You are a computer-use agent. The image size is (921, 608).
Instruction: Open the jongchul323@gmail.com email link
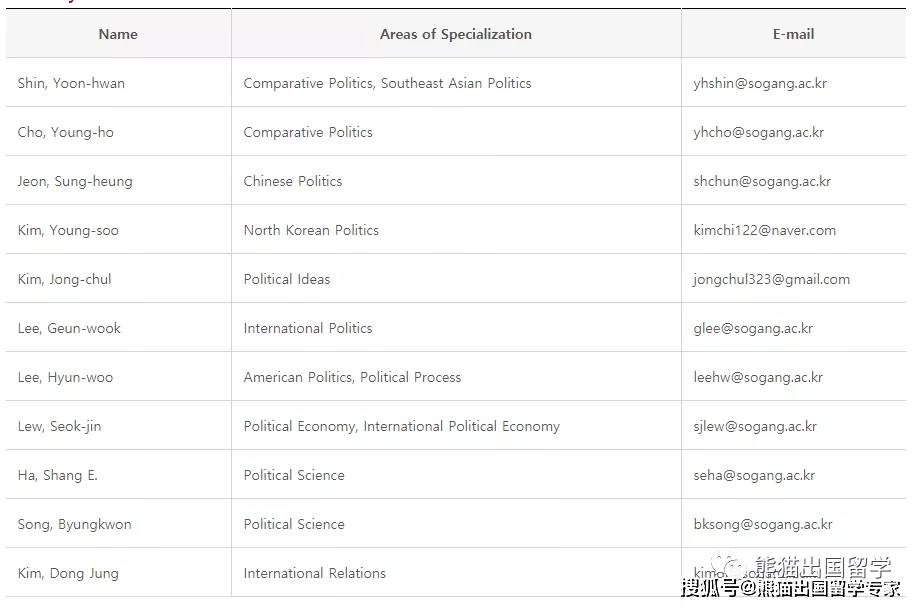(771, 280)
